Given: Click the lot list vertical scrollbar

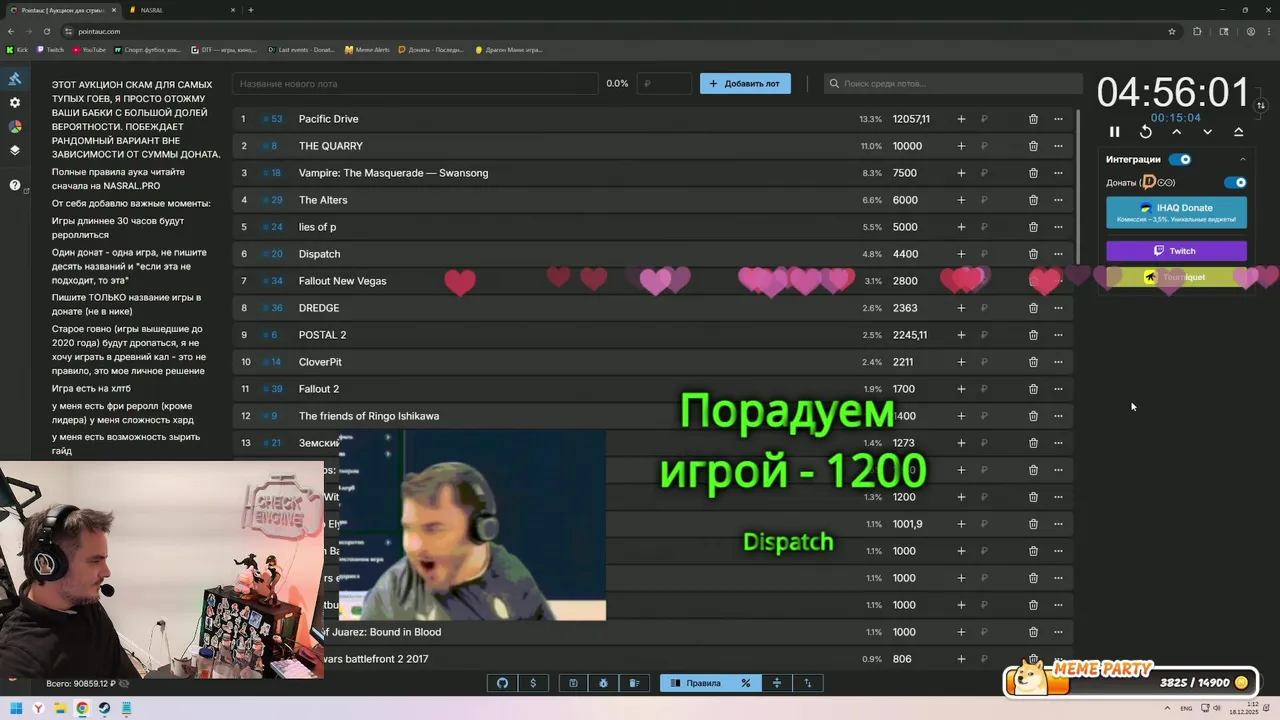Looking at the screenshot, I should (1078, 185).
